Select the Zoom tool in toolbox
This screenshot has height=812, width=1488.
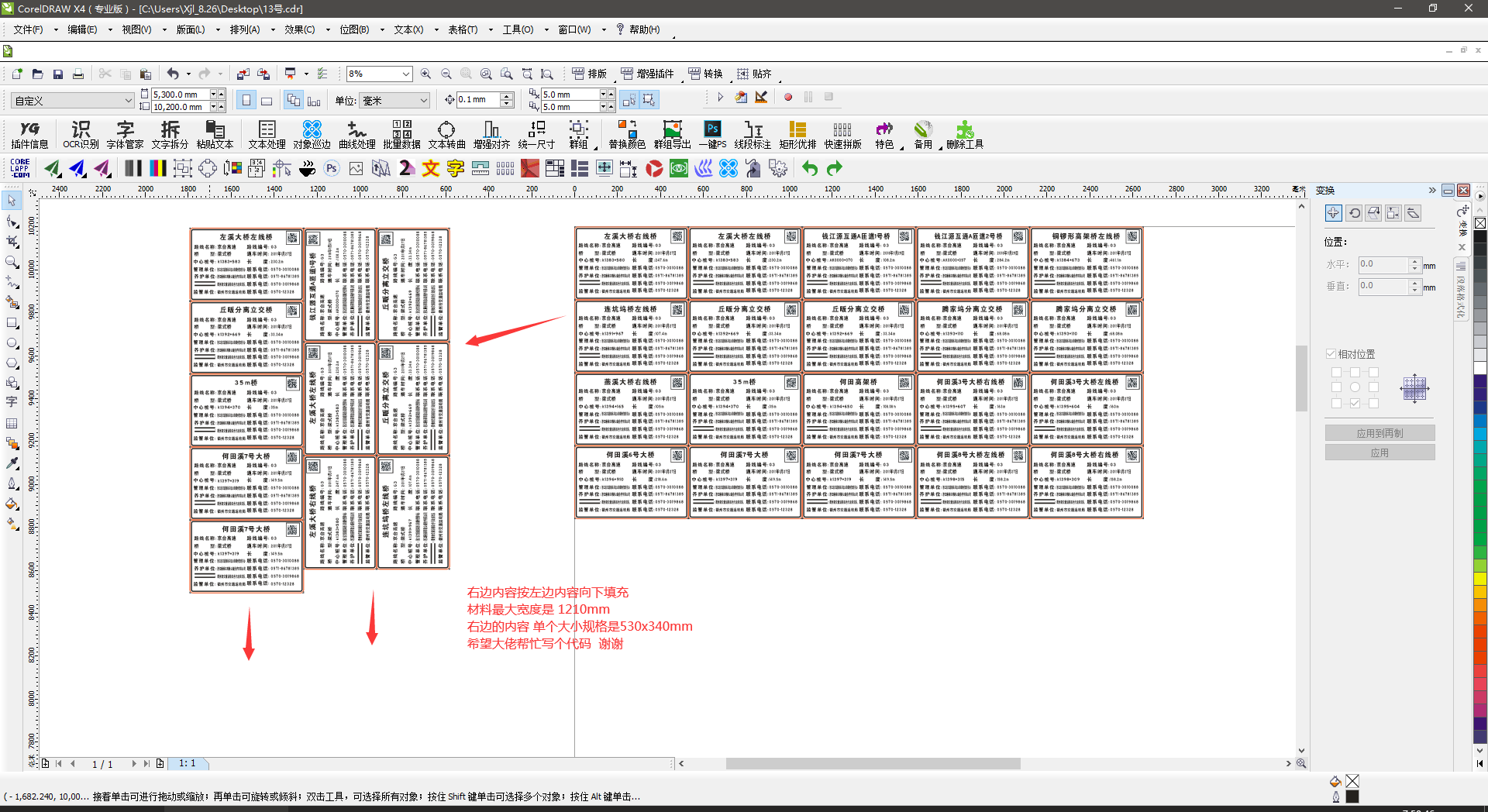point(12,262)
